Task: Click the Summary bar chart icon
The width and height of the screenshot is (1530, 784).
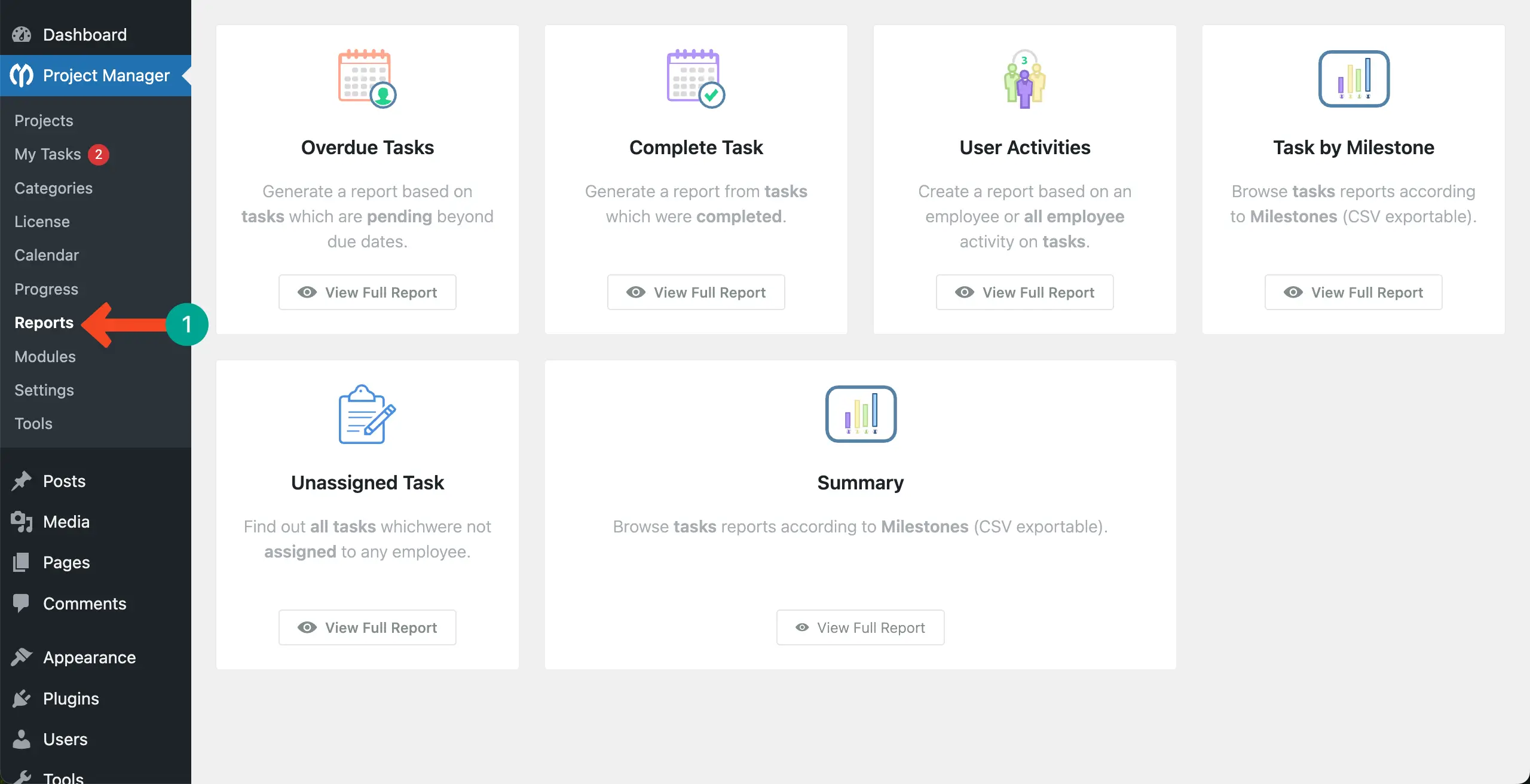Action: coord(861,414)
